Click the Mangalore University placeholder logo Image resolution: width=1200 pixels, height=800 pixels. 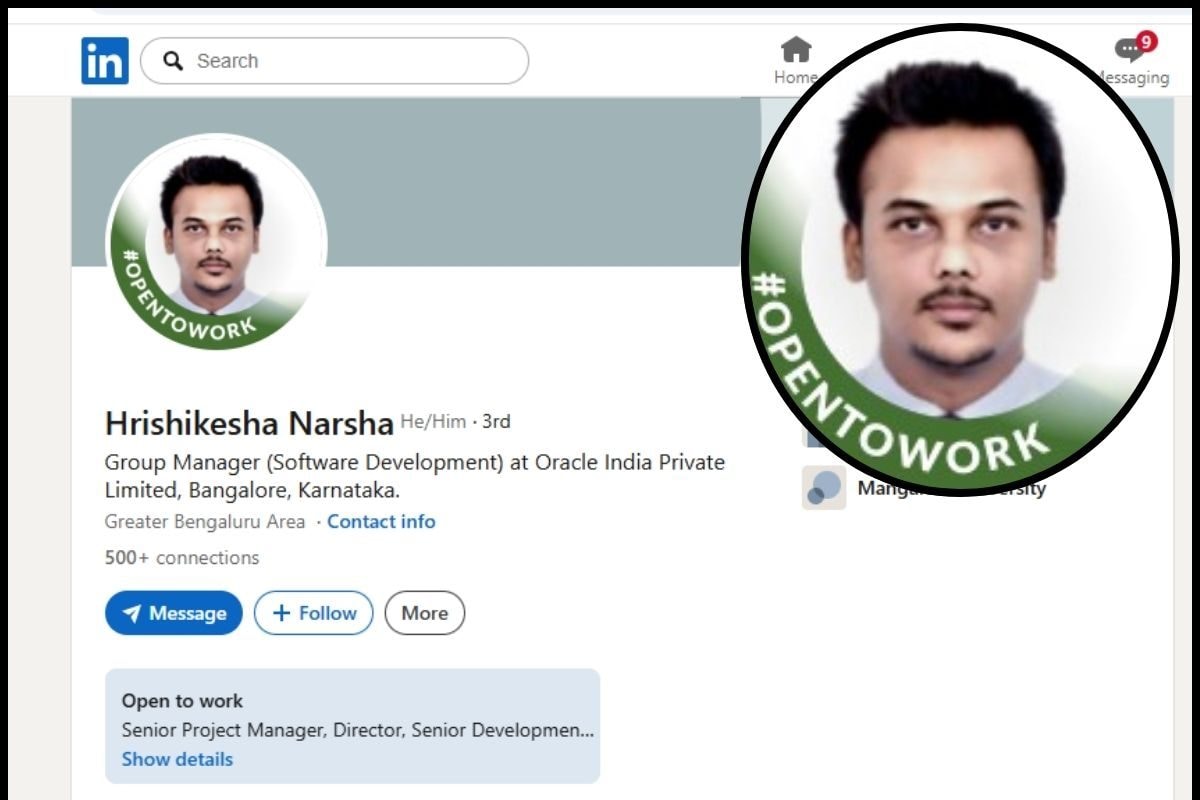click(823, 488)
